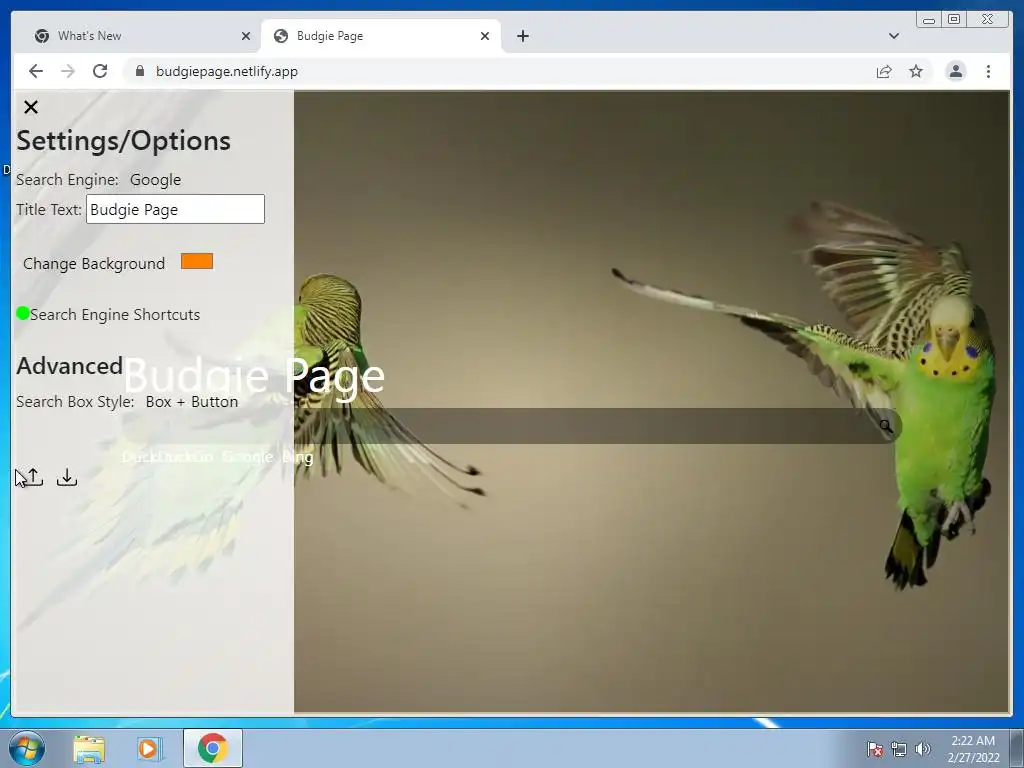1024x768 pixels.
Task: Reload the current page
Action: [100, 71]
